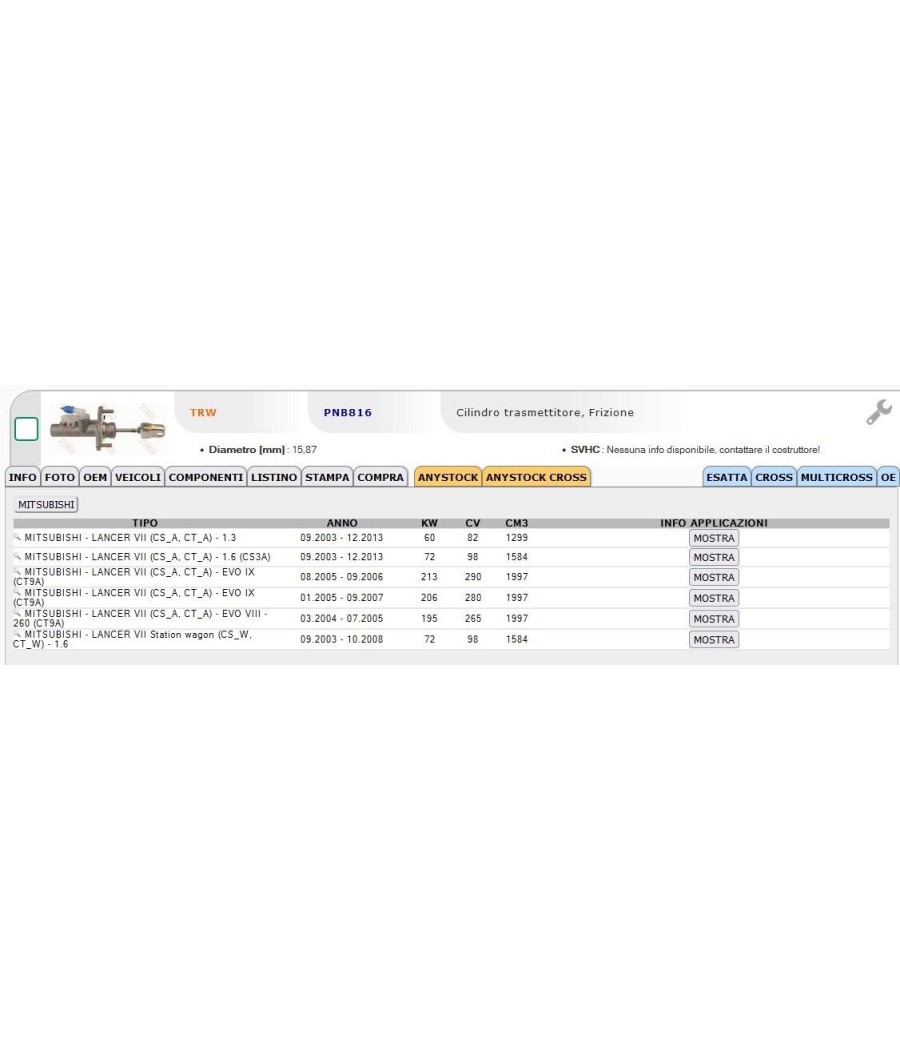
Task: Click year range '09.2003 - 10.2008'
Action: click(342, 639)
